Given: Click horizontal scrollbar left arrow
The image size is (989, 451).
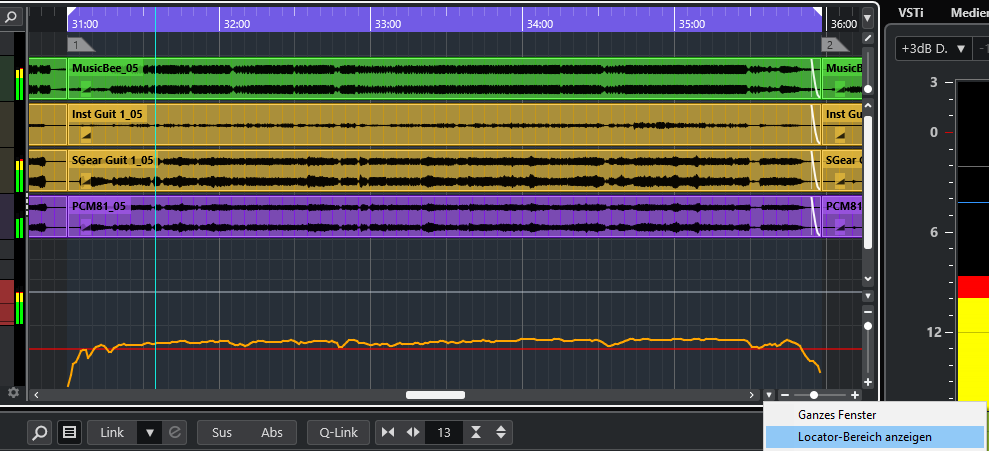Looking at the screenshot, I should click(37, 395).
